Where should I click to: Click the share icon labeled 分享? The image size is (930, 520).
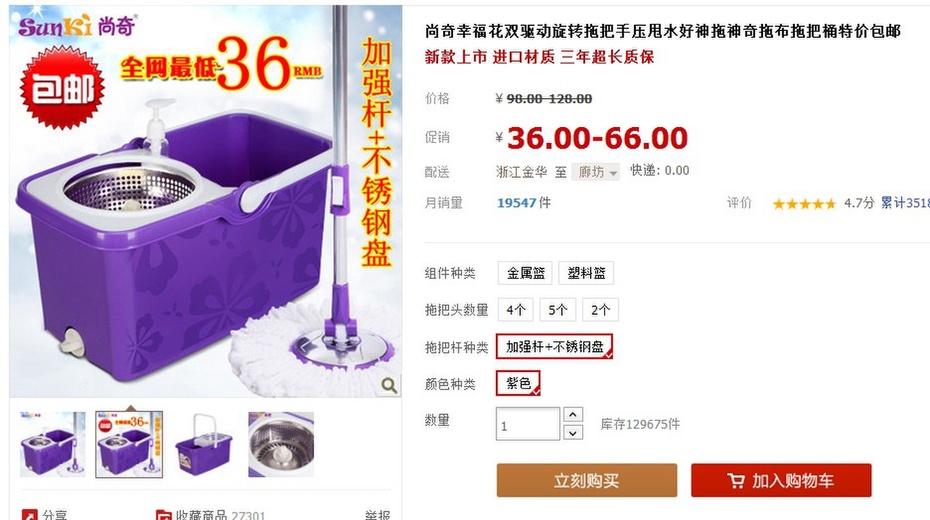tap(30, 515)
